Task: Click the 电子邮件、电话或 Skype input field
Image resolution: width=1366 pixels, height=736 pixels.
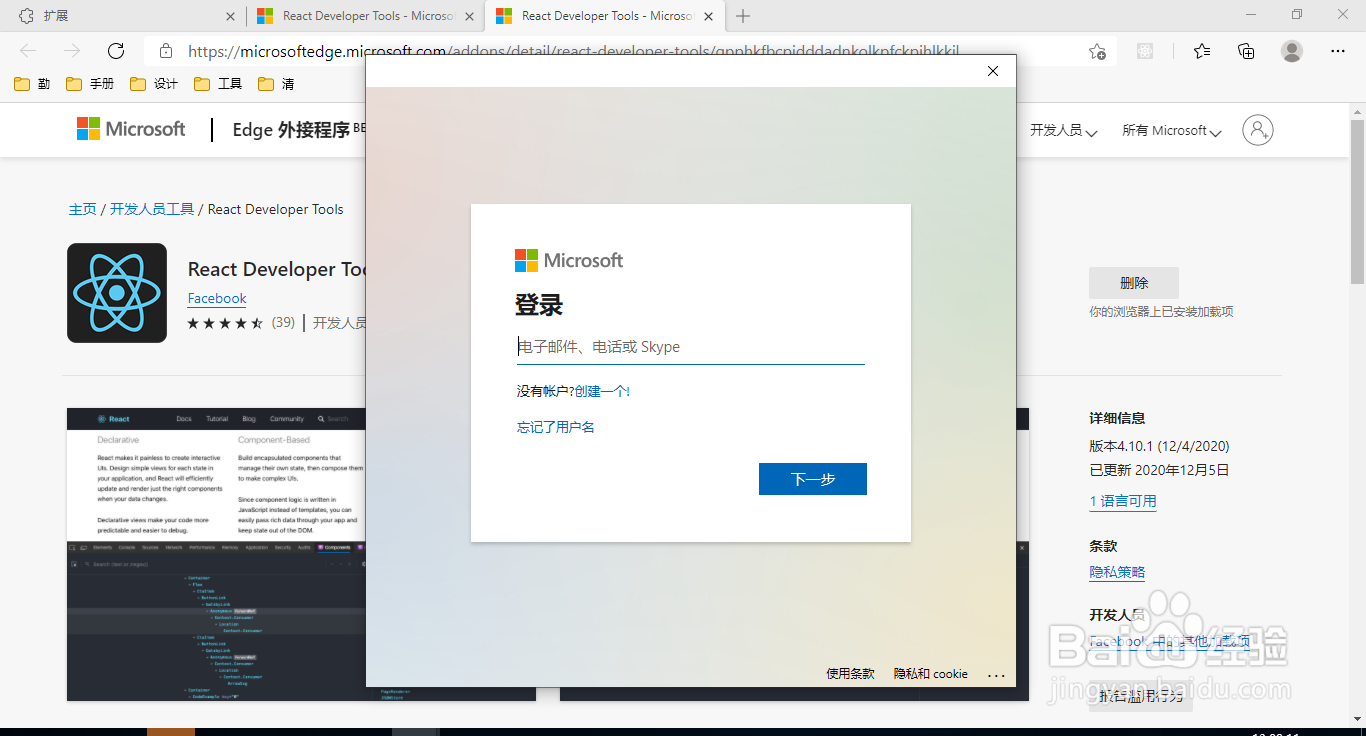Action: coord(691,348)
